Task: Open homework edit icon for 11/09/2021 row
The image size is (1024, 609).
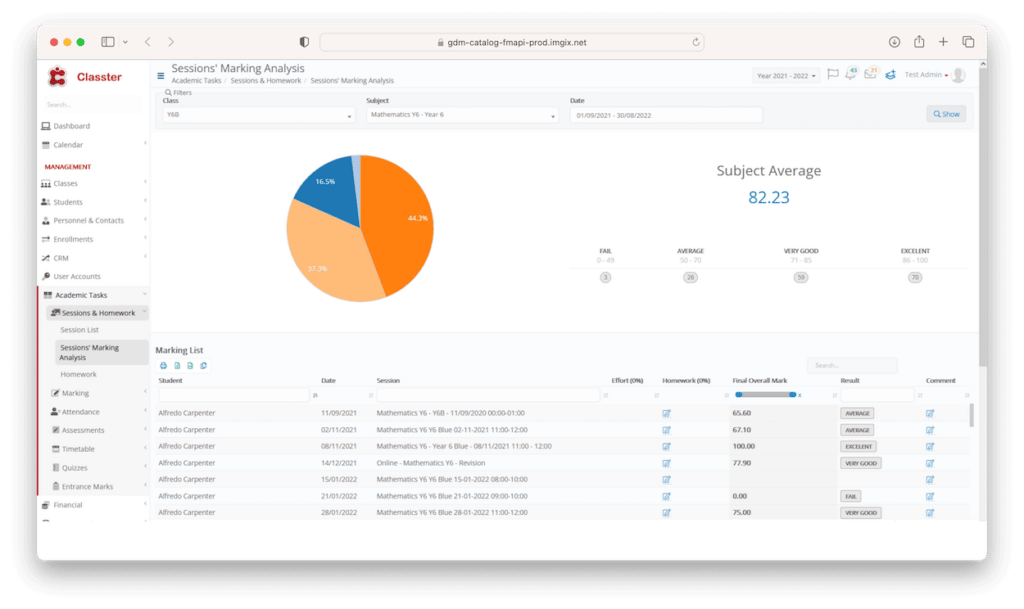Action: click(666, 413)
